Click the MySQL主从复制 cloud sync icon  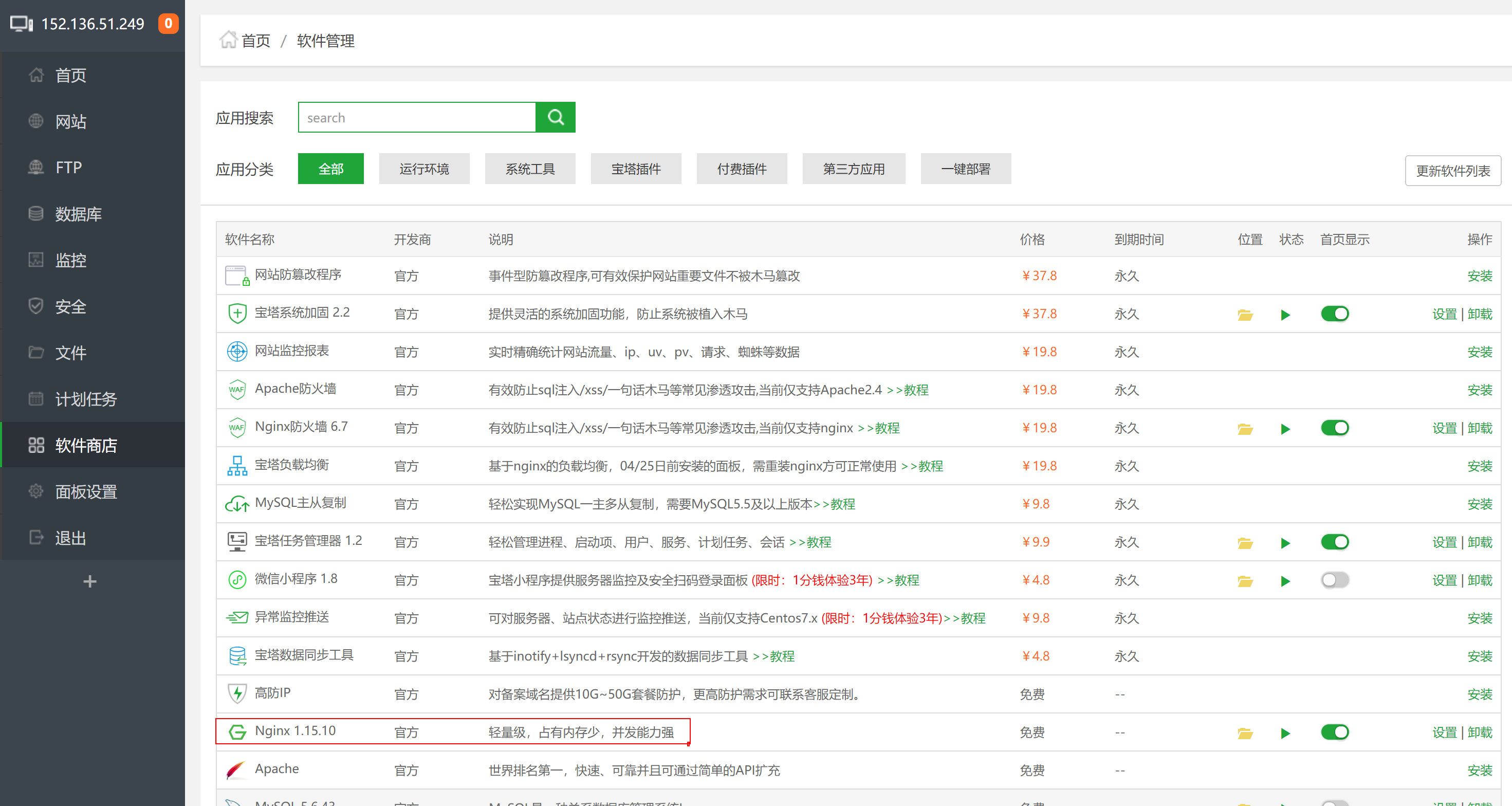pyautogui.click(x=237, y=504)
